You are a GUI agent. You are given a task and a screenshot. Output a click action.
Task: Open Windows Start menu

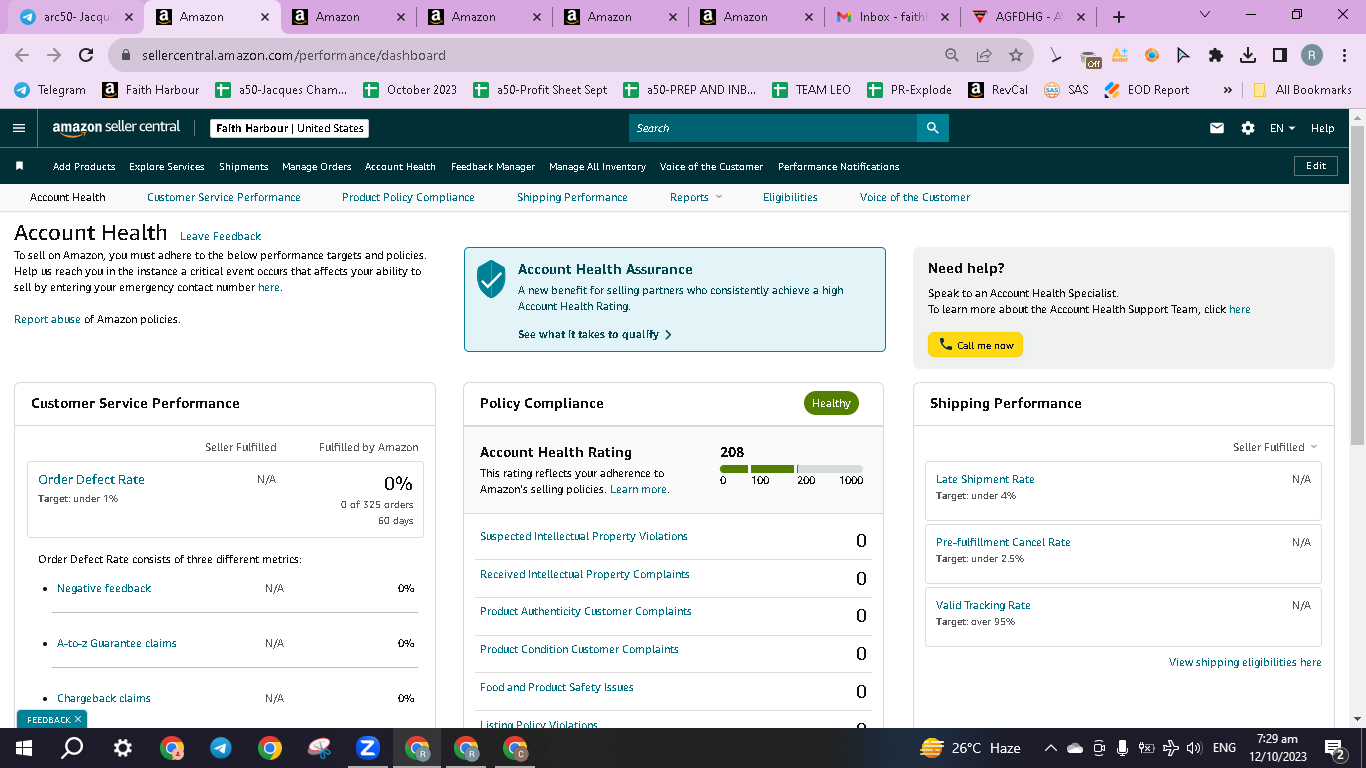(24, 748)
